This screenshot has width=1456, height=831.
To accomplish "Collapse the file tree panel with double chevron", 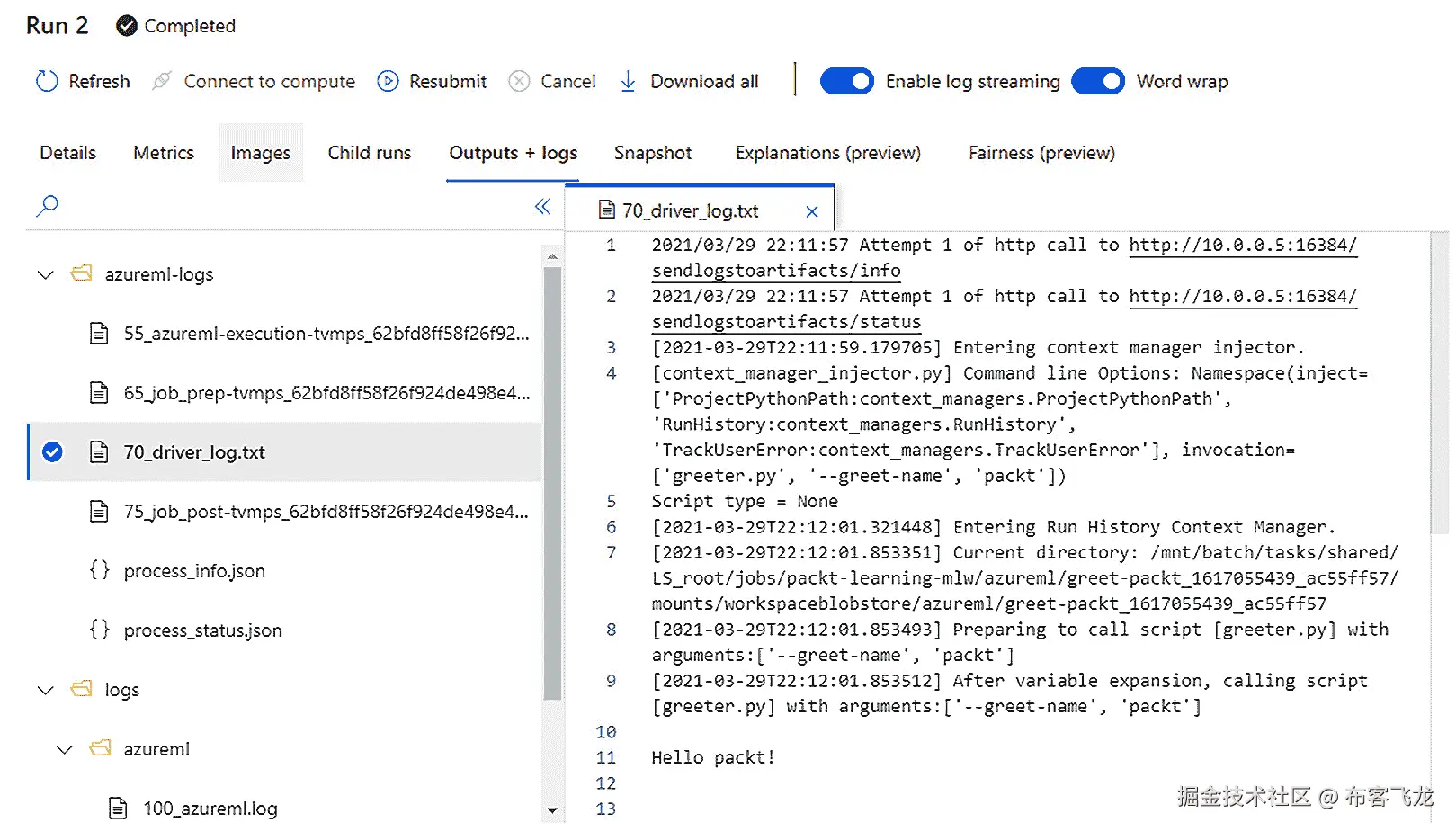I will [x=542, y=206].
